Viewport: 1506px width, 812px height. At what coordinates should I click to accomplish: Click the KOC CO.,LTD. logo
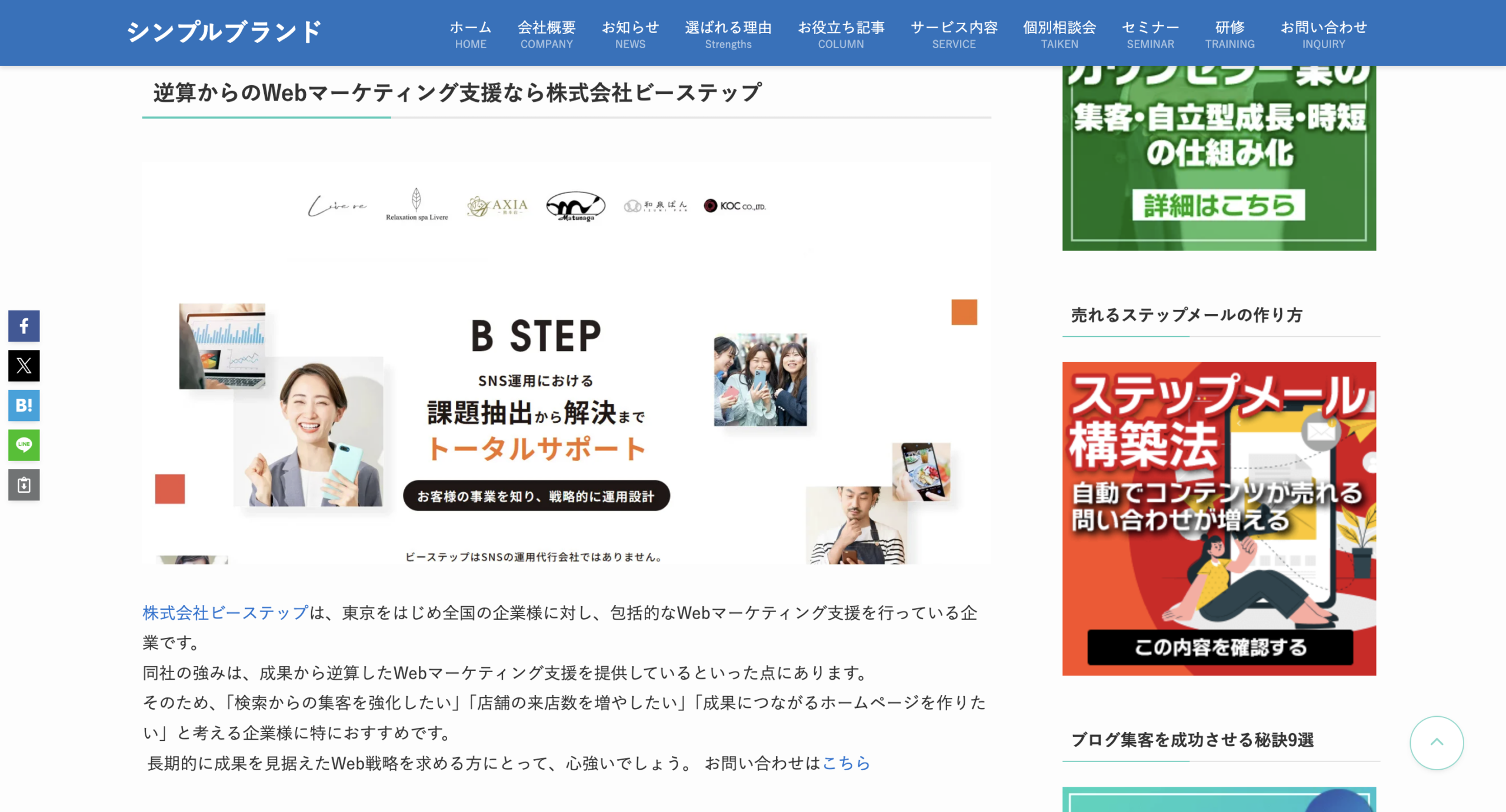tap(735, 206)
